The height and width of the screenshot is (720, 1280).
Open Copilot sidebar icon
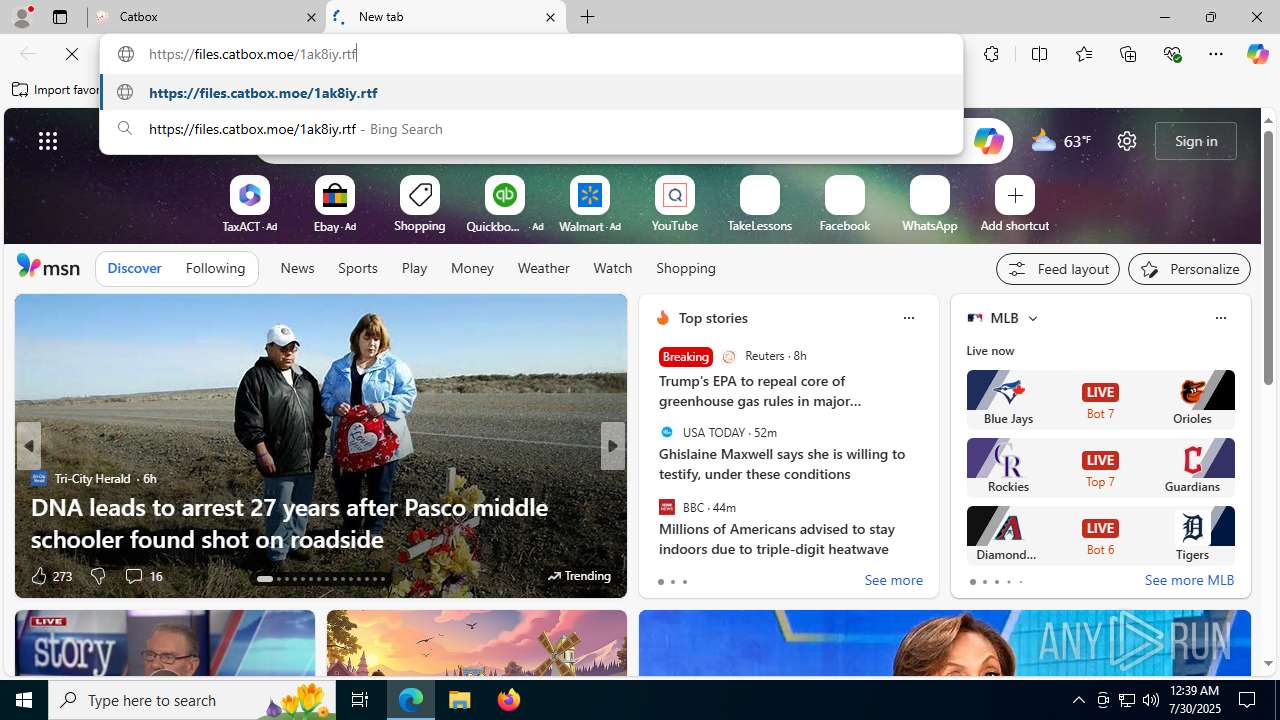(1257, 54)
